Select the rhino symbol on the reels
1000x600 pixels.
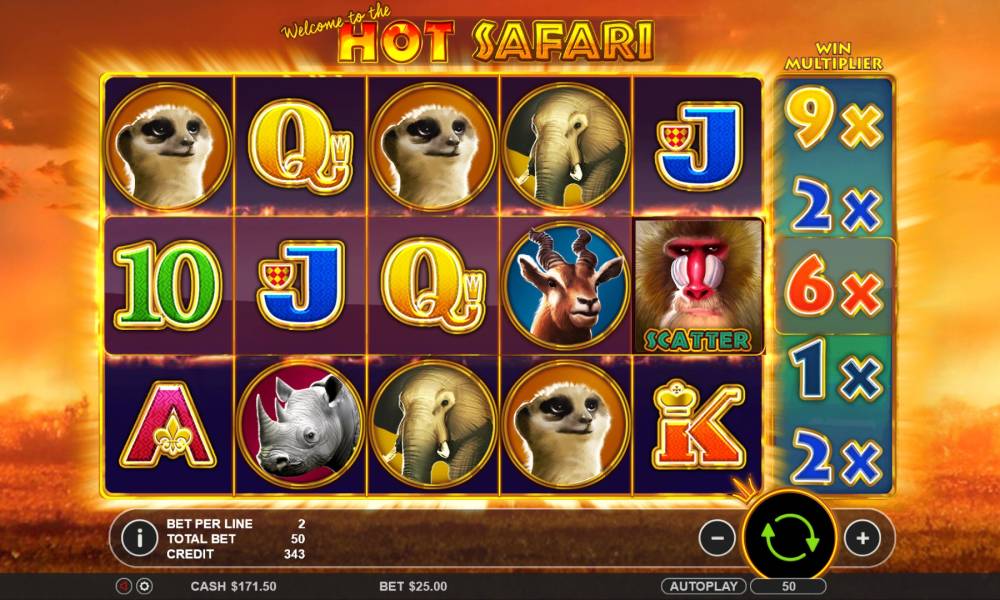(x=300, y=424)
